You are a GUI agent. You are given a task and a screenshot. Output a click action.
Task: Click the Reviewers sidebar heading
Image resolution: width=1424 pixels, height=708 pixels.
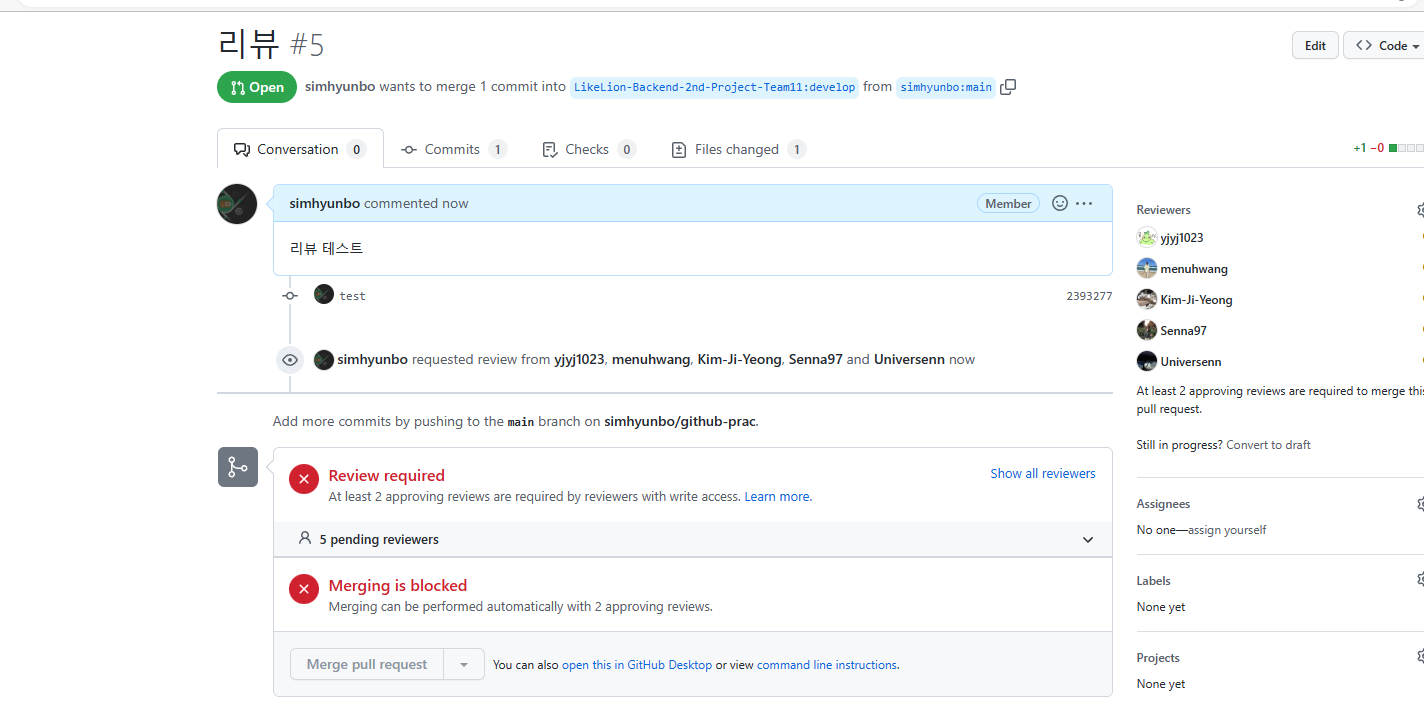tap(1163, 210)
